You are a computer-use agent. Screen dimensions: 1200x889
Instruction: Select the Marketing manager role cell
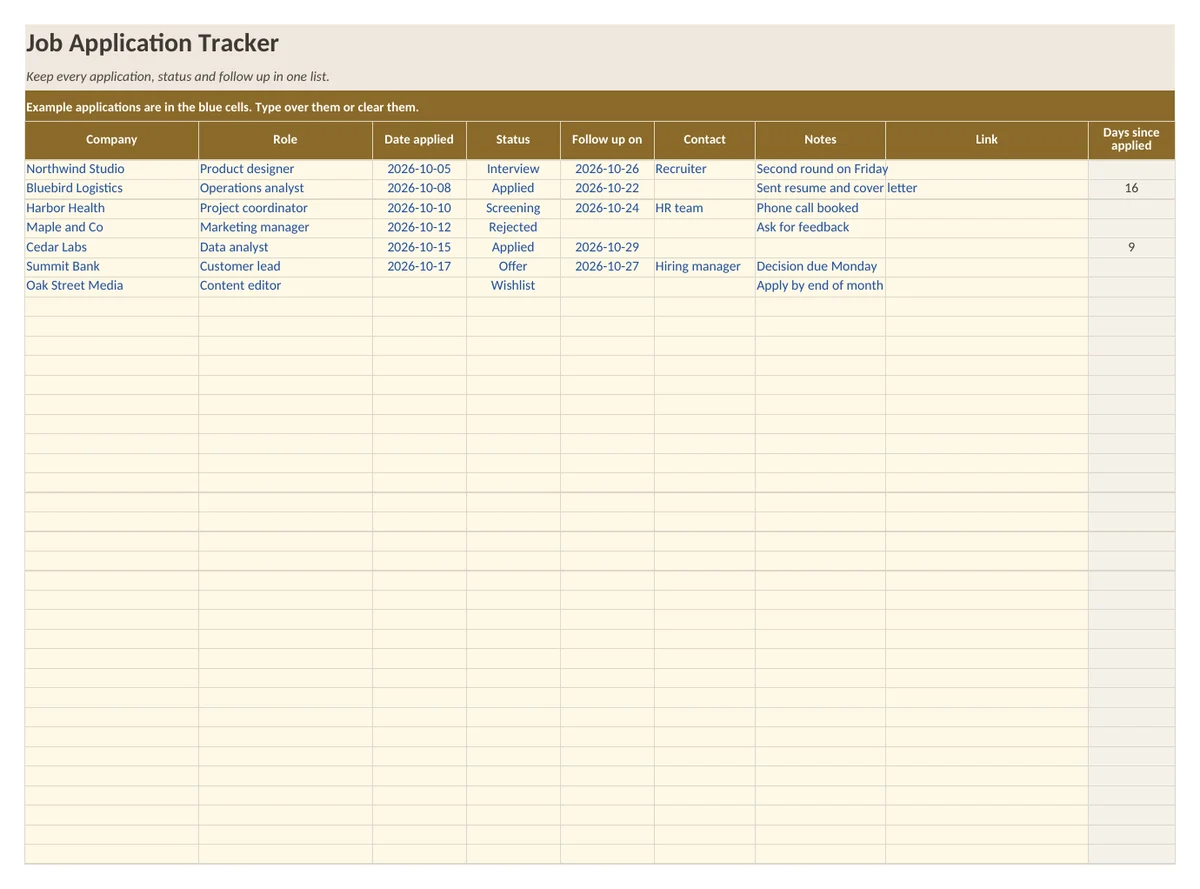(x=285, y=227)
